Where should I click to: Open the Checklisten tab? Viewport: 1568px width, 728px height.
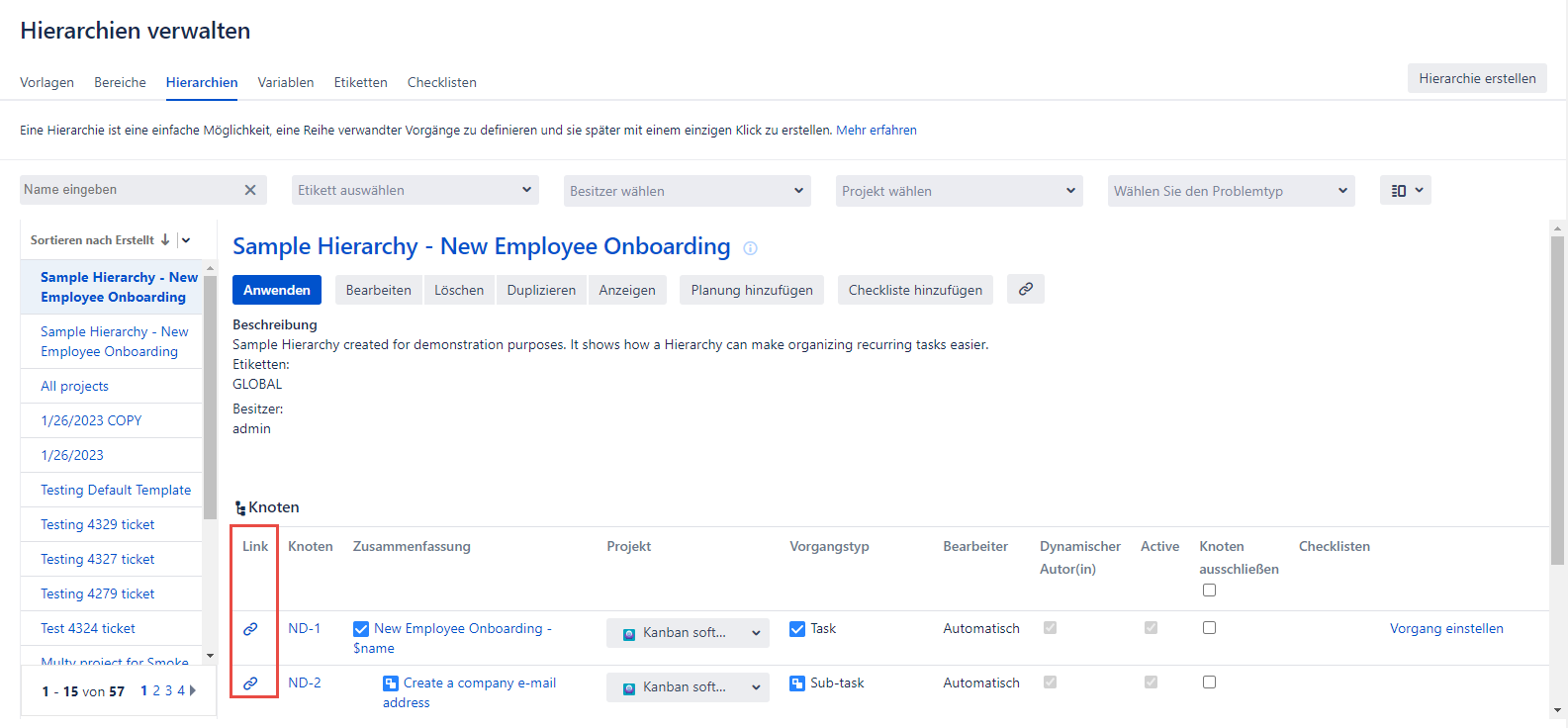[x=441, y=82]
